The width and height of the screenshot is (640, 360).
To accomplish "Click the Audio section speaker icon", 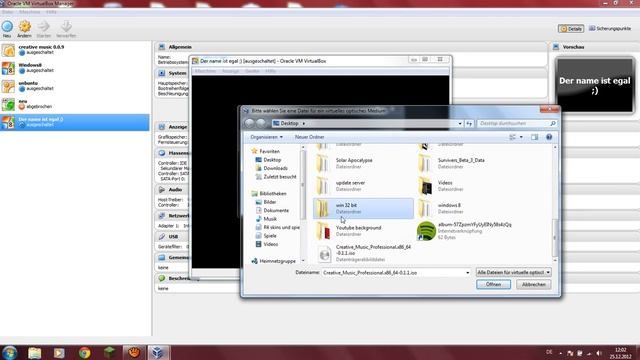I will 162,190.
